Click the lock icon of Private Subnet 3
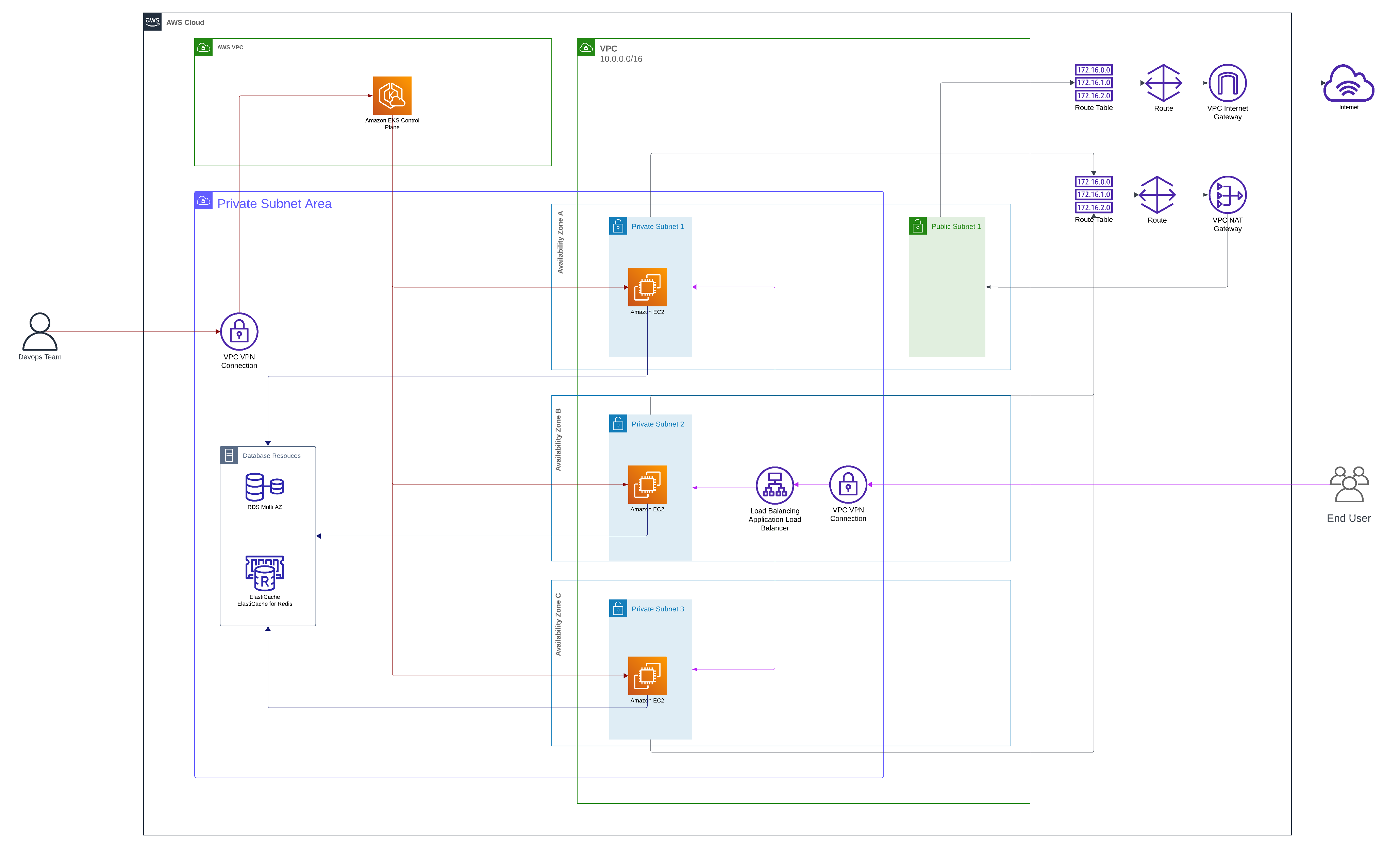 tap(618, 609)
